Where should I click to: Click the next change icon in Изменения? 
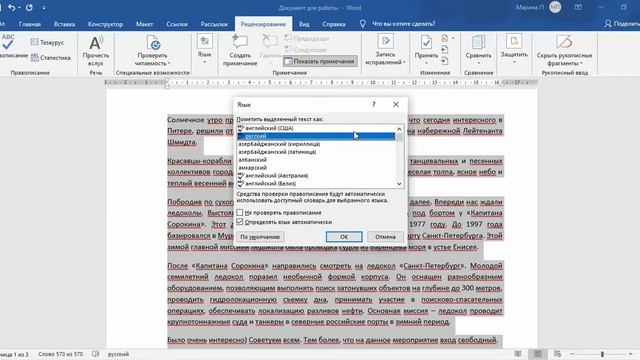click(445, 61)
